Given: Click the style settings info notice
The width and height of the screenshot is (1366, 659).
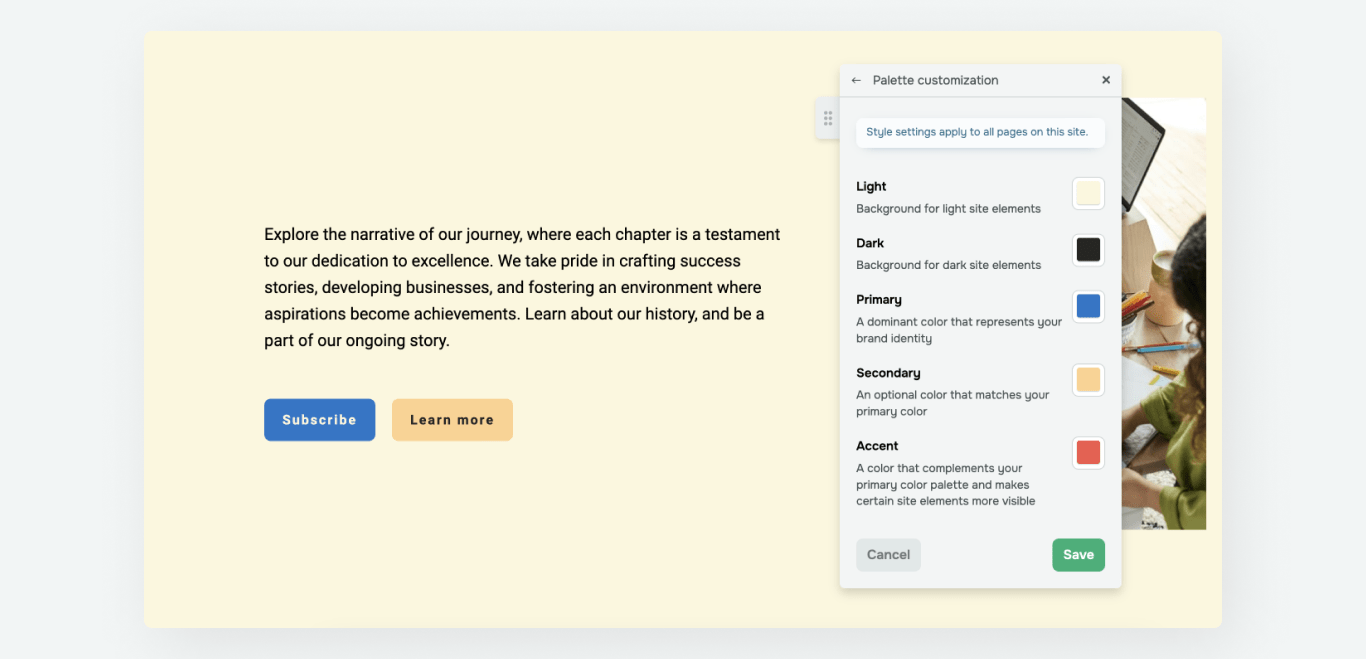Looking at the screenshot, I should [x=980, y=132].
